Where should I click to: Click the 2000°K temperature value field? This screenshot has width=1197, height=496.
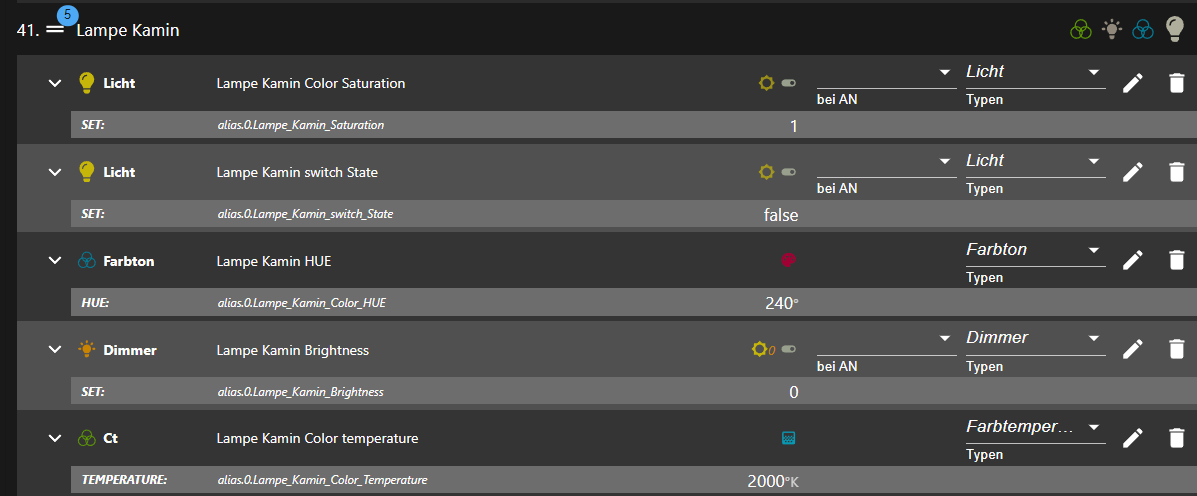coord(772,481)
